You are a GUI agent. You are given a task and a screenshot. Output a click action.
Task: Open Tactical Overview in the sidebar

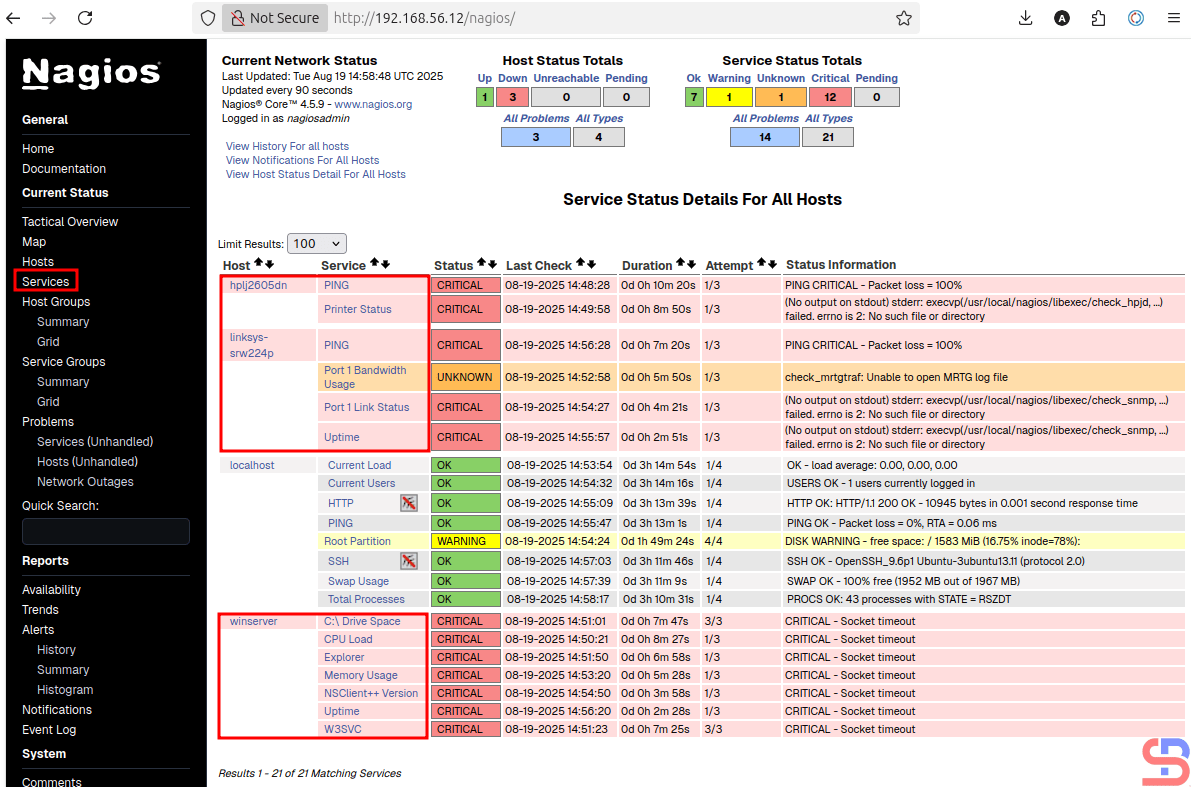70,222
